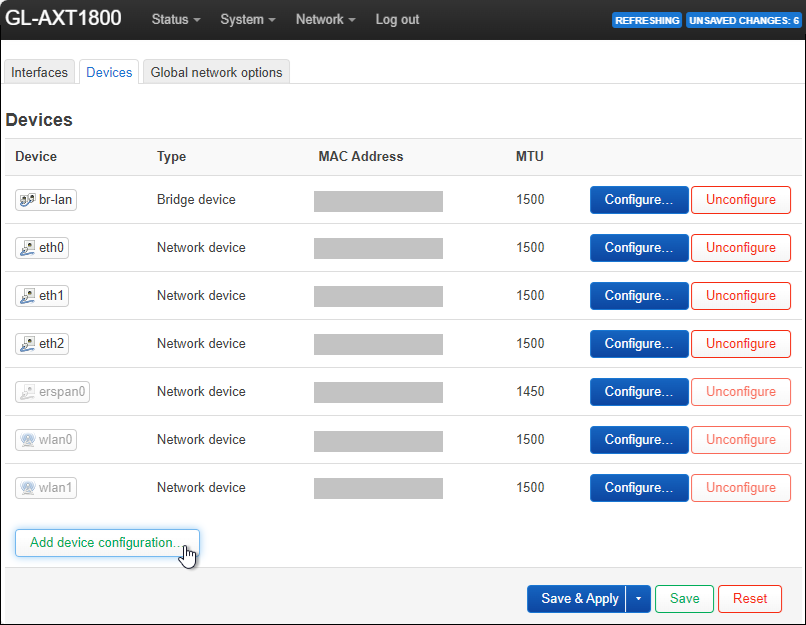Unconfigure the erspan0 device
806x625 pixels.
point(741,392)
